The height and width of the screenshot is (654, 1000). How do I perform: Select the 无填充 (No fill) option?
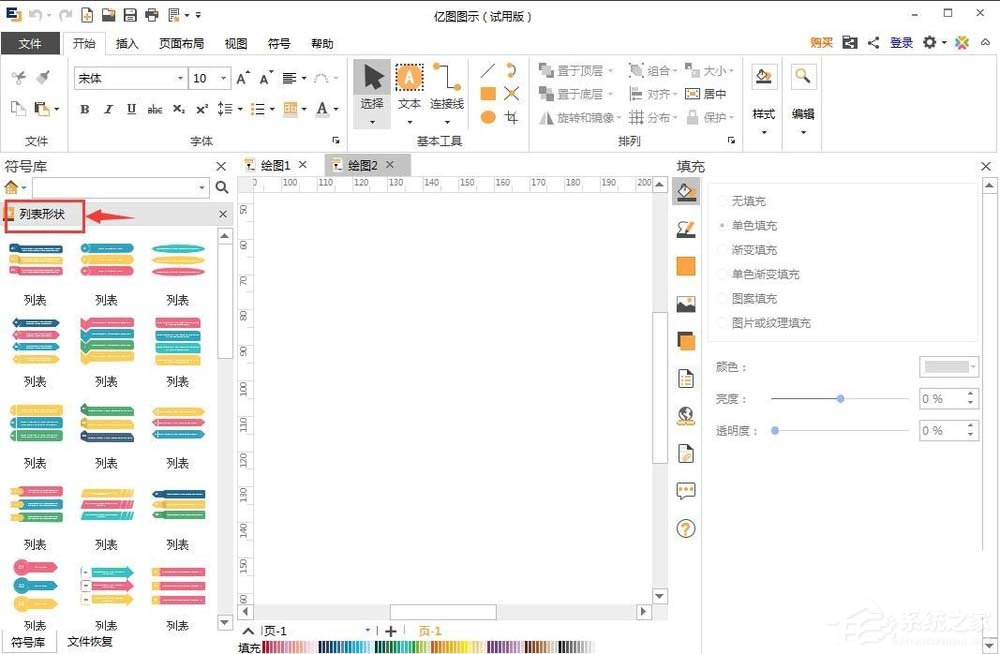pos(750,199)
